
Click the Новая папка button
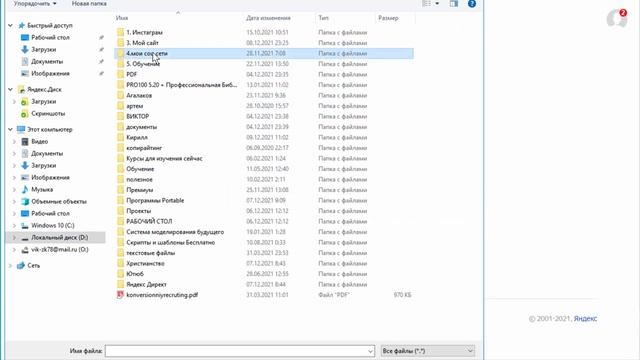(x=89, y=4)
